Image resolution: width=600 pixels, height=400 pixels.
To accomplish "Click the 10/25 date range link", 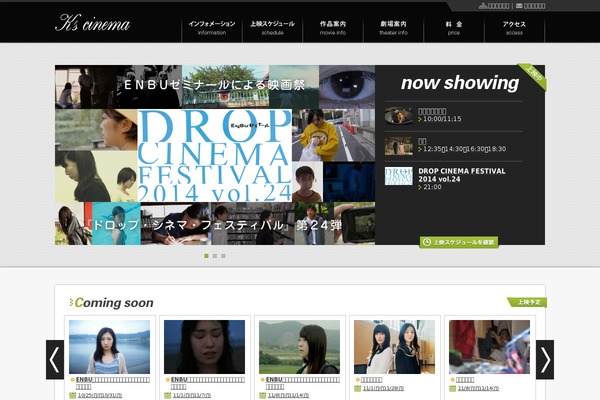I will (x=100, y=395).
